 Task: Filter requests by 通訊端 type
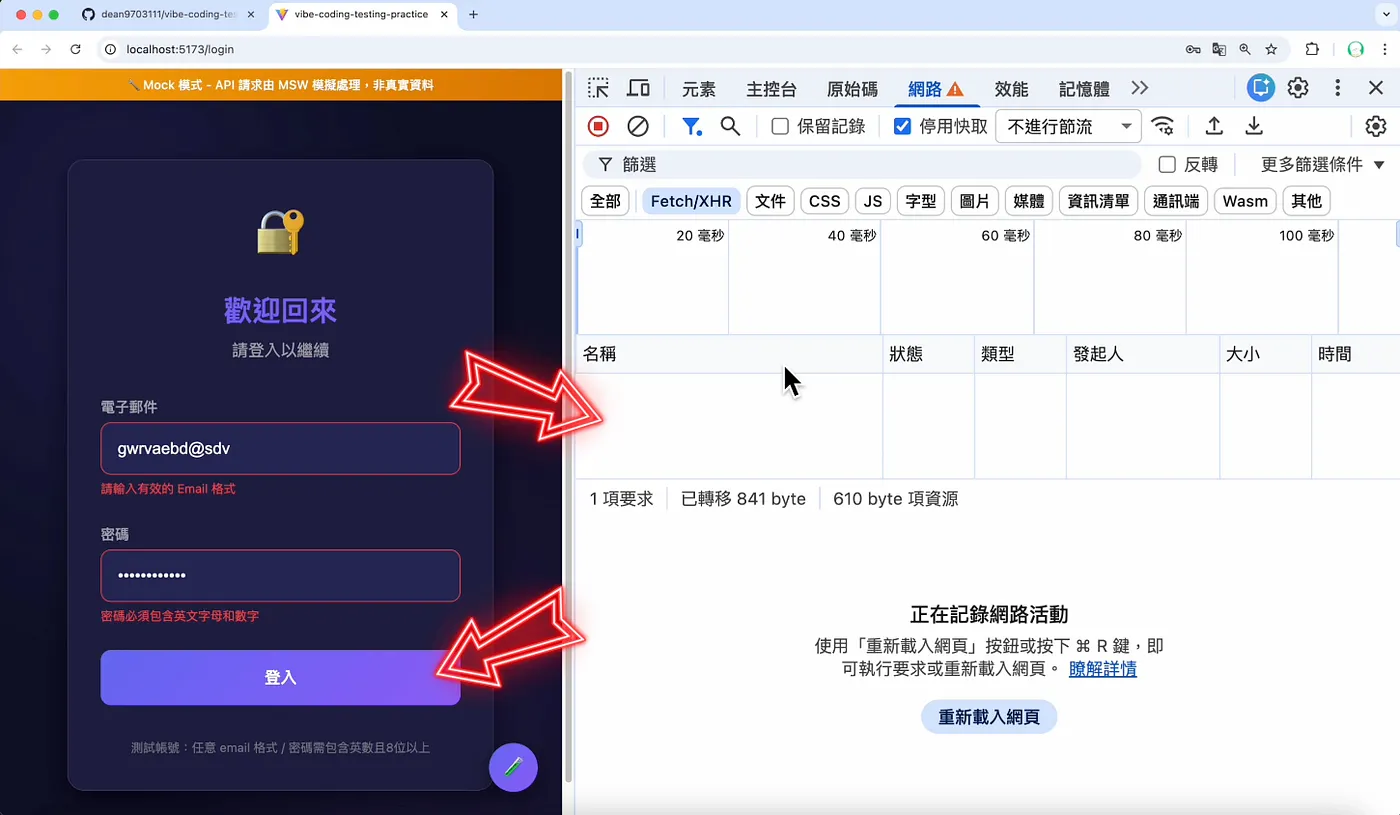pyautogui.click(x=1176, y=201)
